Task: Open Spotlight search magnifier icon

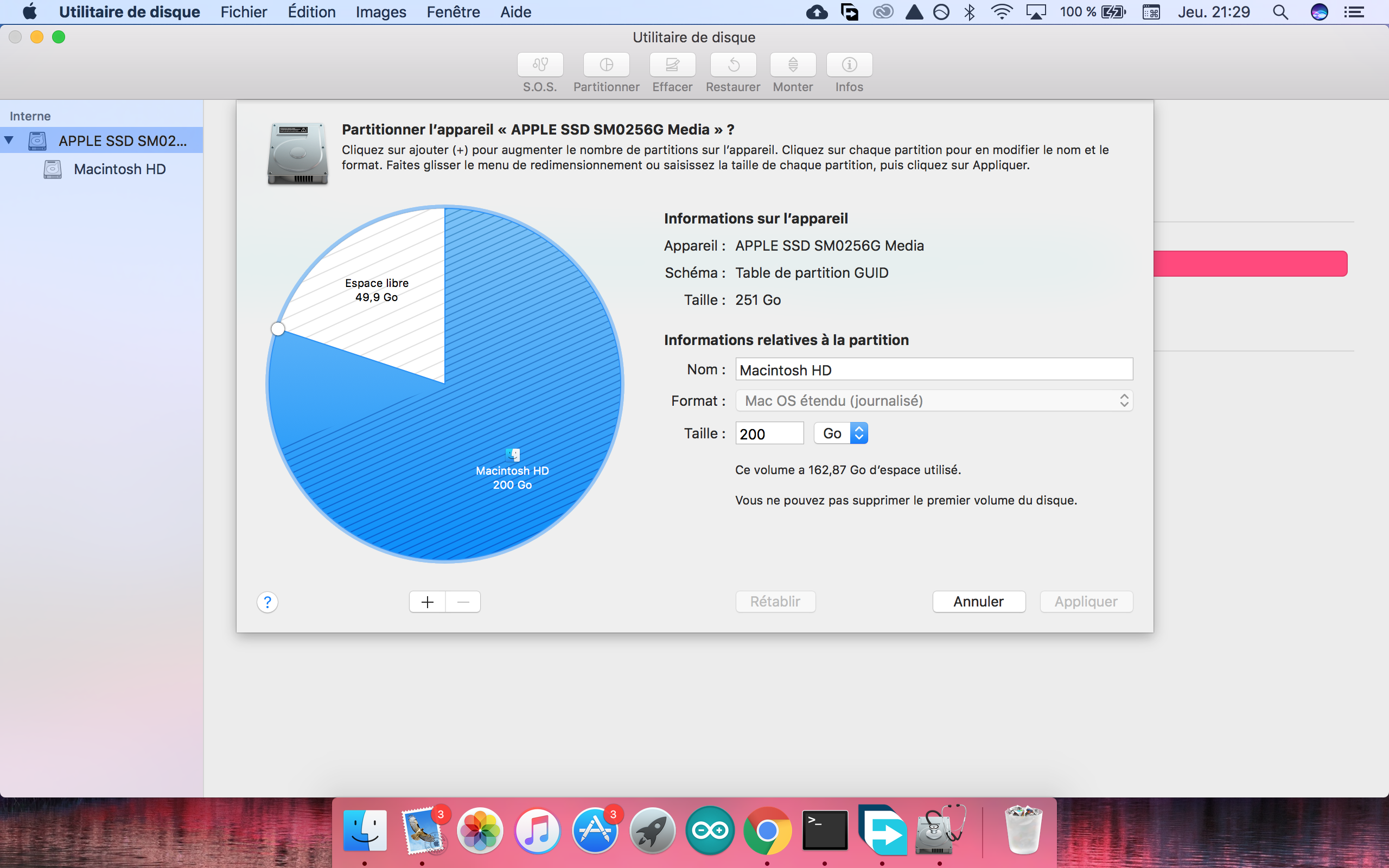Action: point(1280,11)
